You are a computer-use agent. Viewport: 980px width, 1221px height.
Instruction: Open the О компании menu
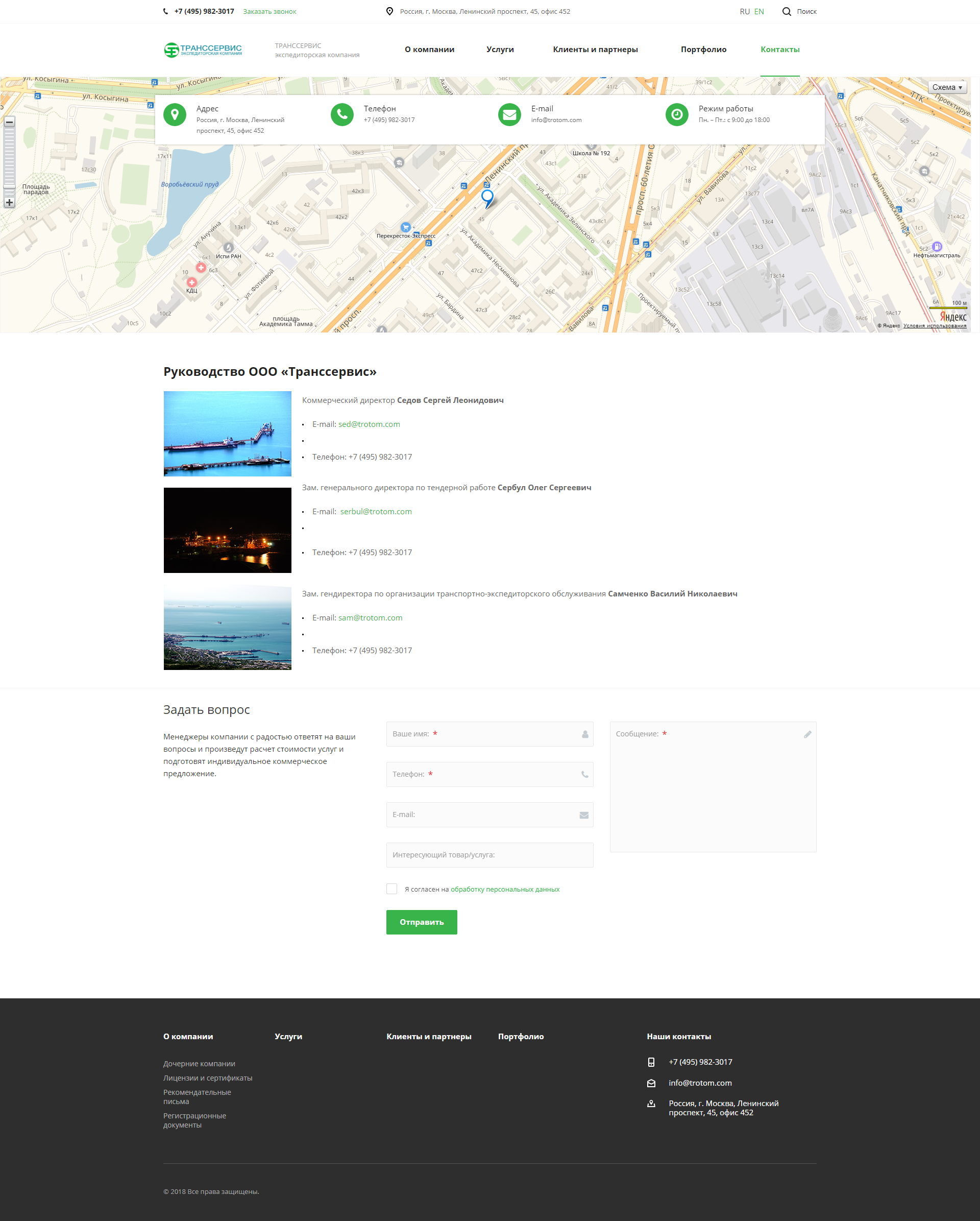coord(429,49)
